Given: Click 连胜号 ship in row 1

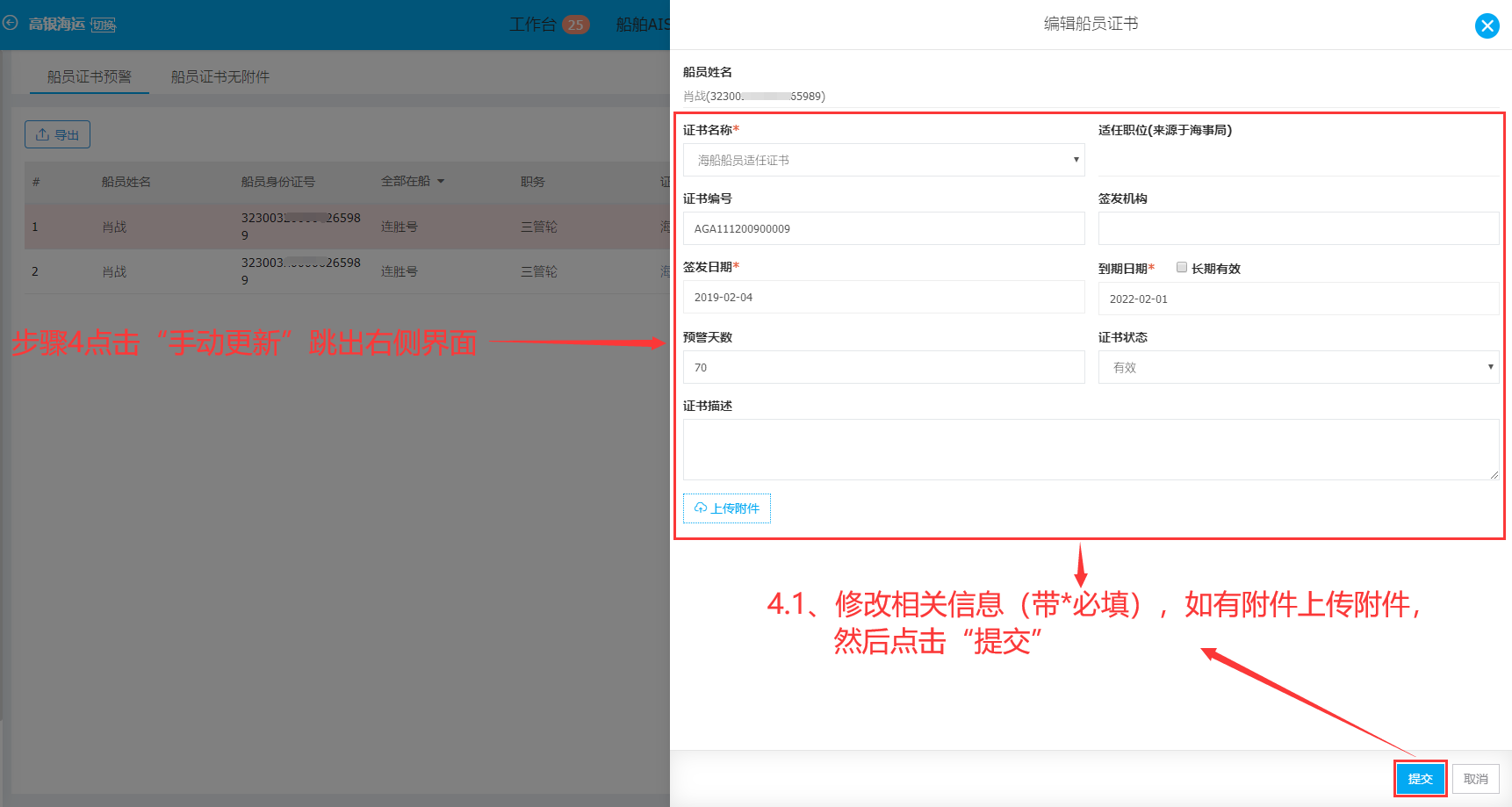Looking at the screenshot, I should 400,227.
